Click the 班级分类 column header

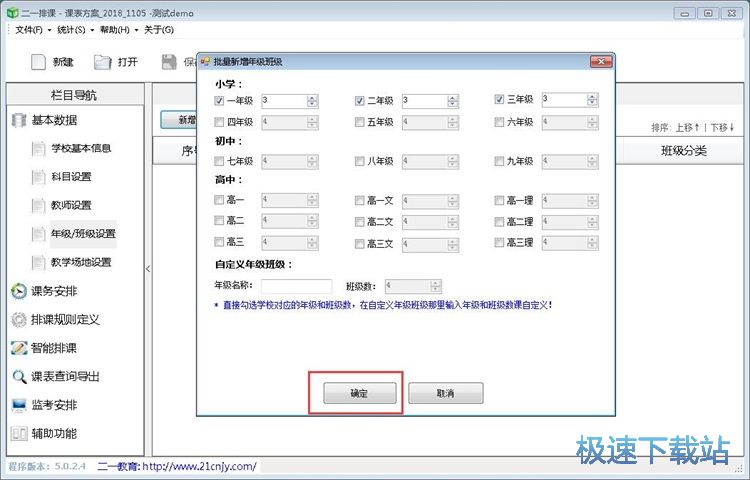(x=684, y=151)
